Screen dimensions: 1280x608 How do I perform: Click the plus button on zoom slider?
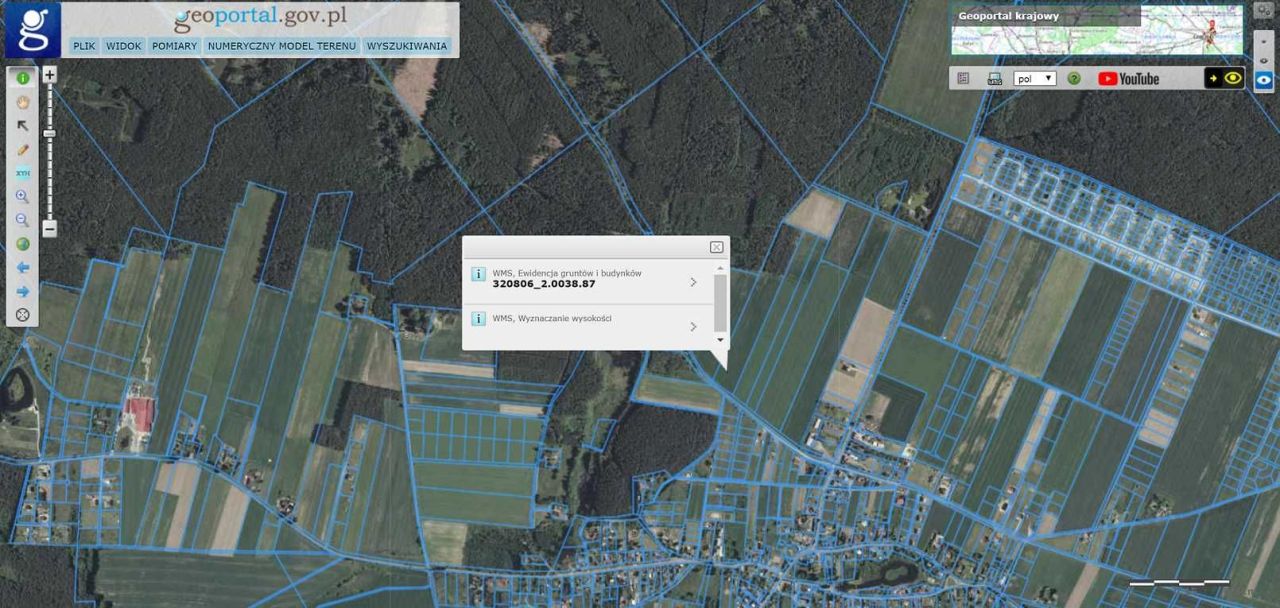[x=49, y=74]
